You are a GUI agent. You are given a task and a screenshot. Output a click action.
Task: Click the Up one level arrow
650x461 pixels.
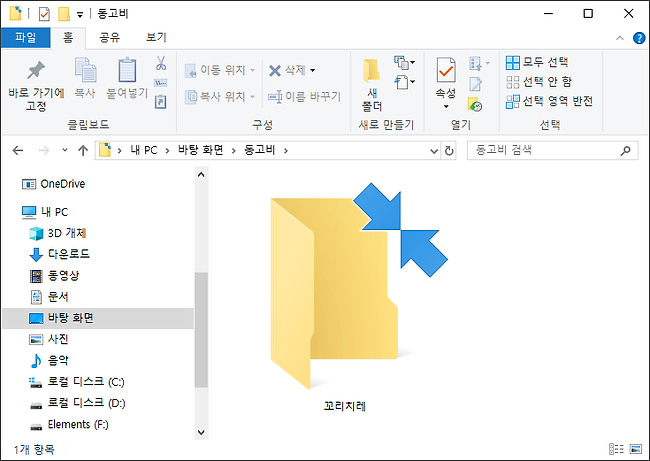[83, 150]
